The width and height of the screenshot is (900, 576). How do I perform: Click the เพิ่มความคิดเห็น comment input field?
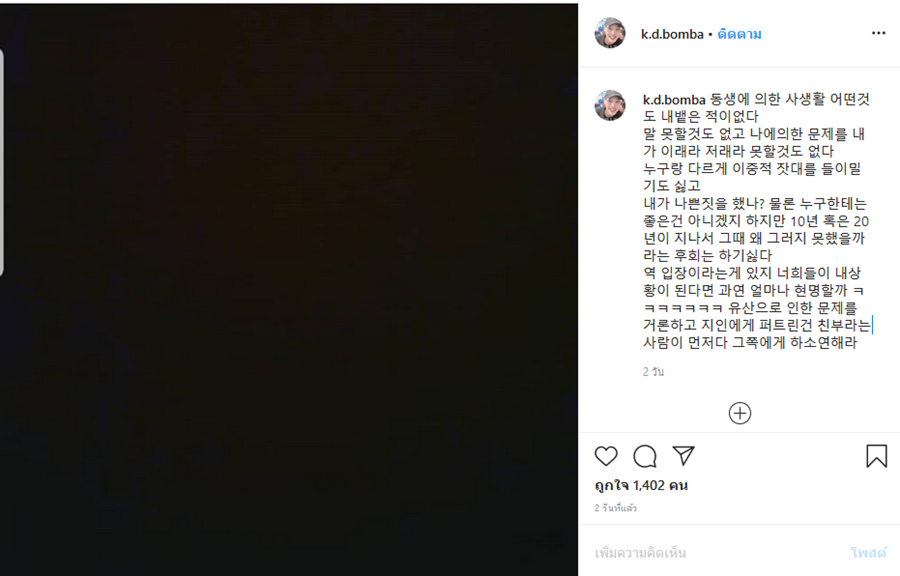(717, 553)
